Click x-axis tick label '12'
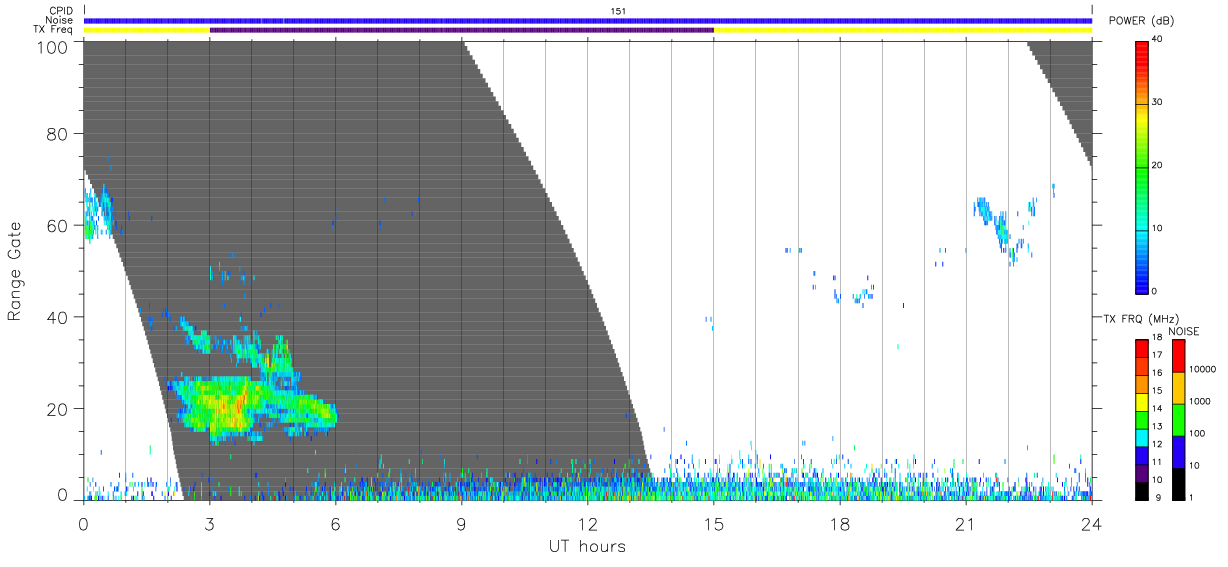1228x567 pixels. coord(588,523)
